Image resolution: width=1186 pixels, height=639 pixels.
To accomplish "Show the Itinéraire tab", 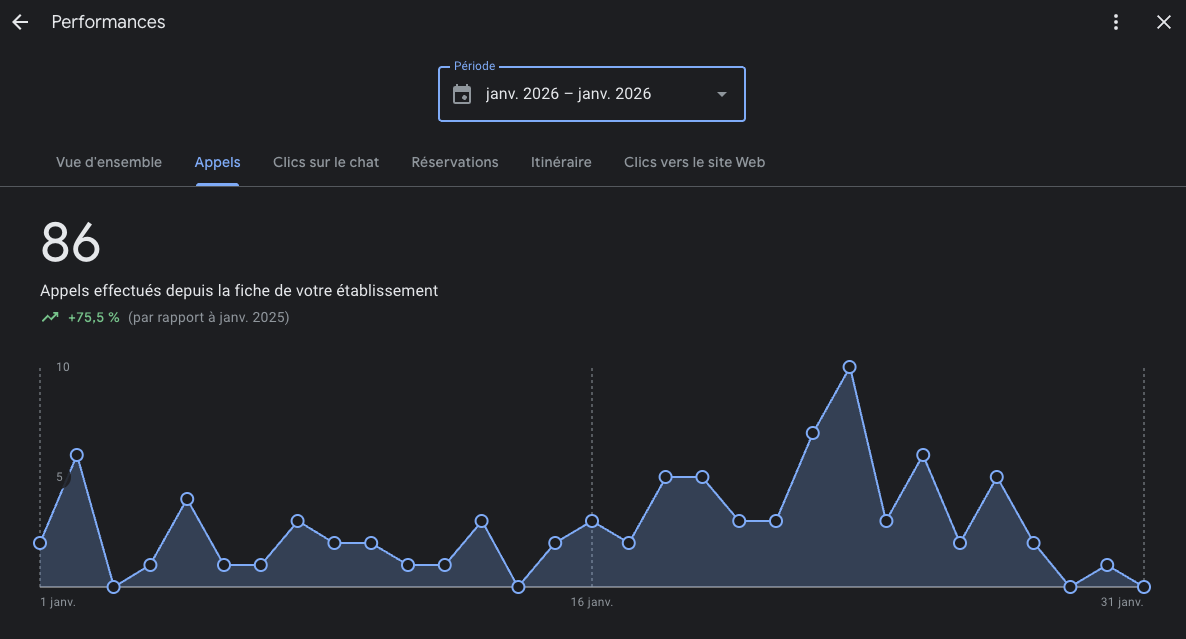I will pyautogui.click(x=561, y=162).
